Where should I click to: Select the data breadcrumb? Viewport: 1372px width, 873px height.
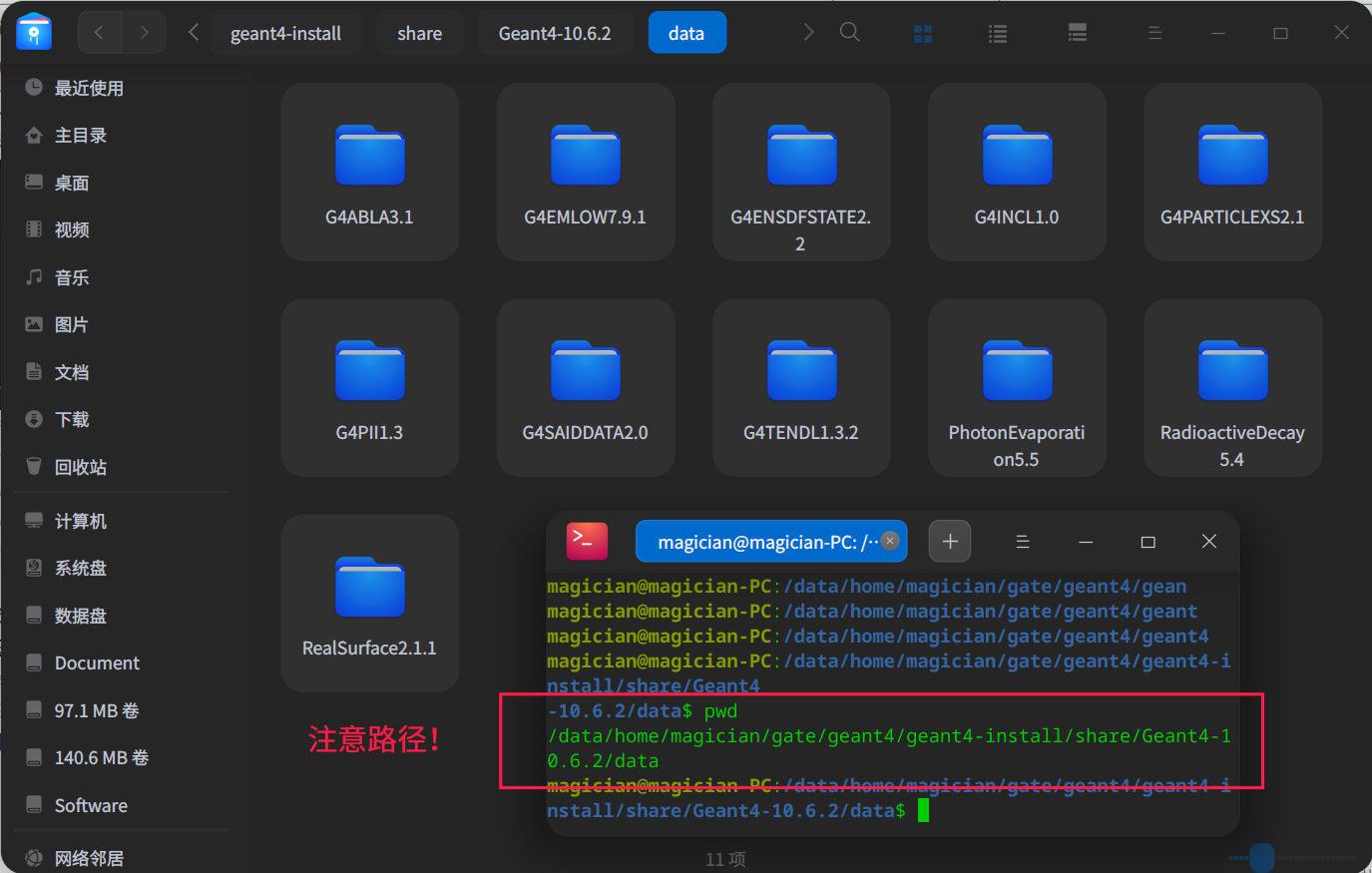[x=686, y=33]
